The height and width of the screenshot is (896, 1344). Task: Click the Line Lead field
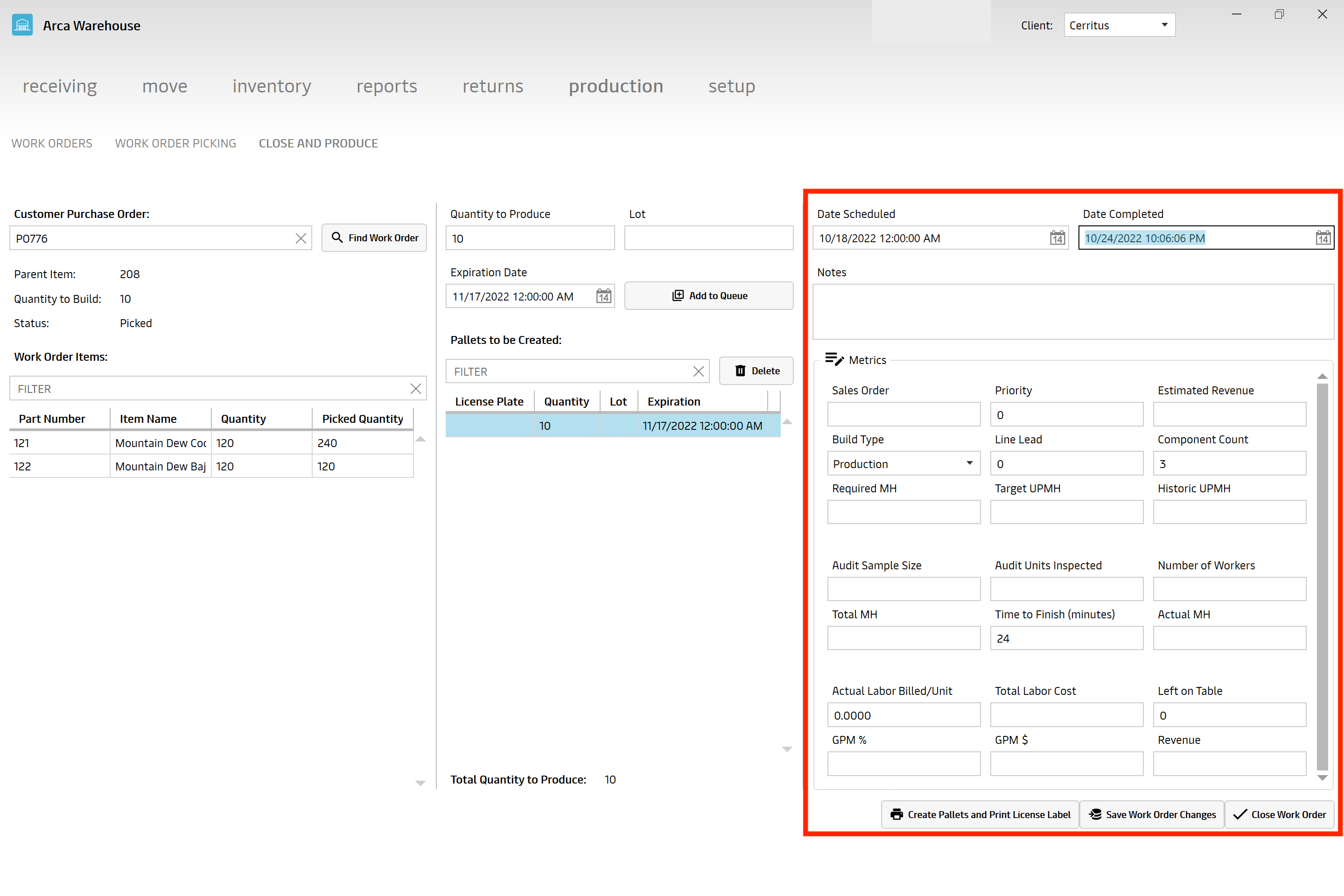(1067, 463)
